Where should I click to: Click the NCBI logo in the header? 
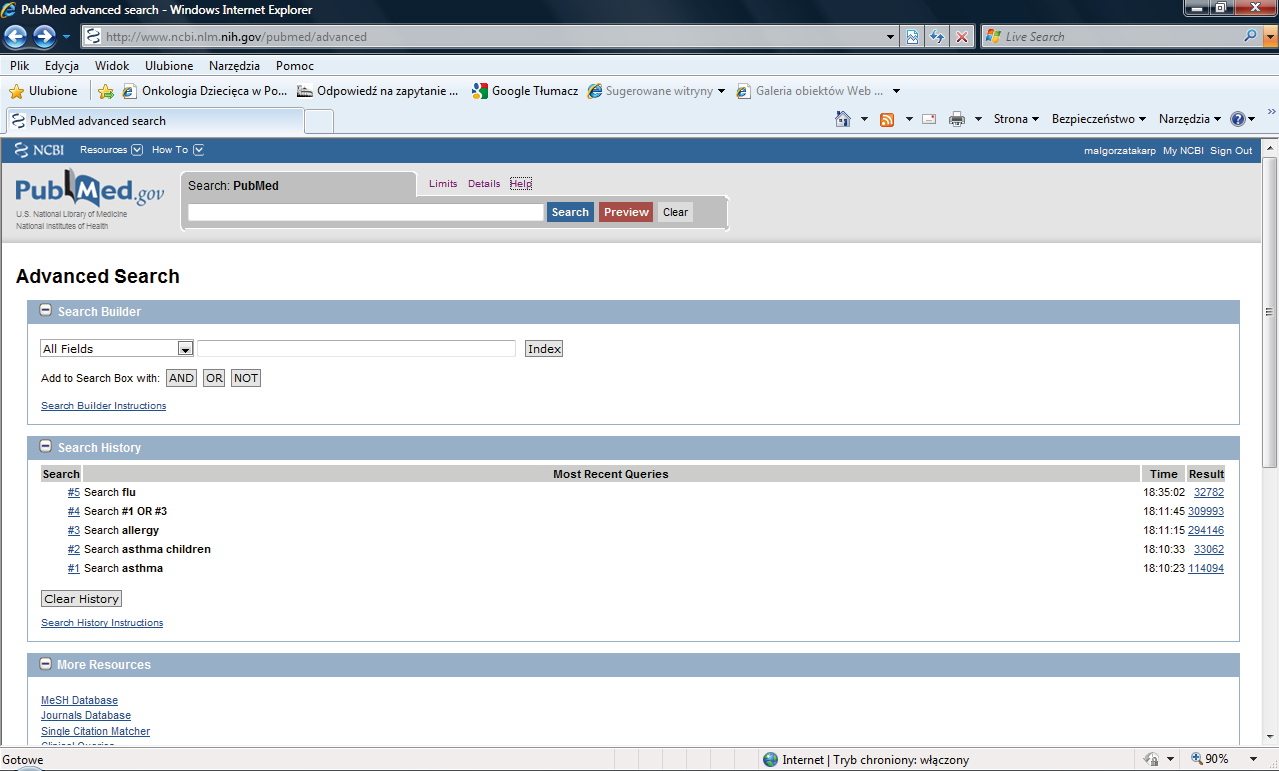pos(39,150)
